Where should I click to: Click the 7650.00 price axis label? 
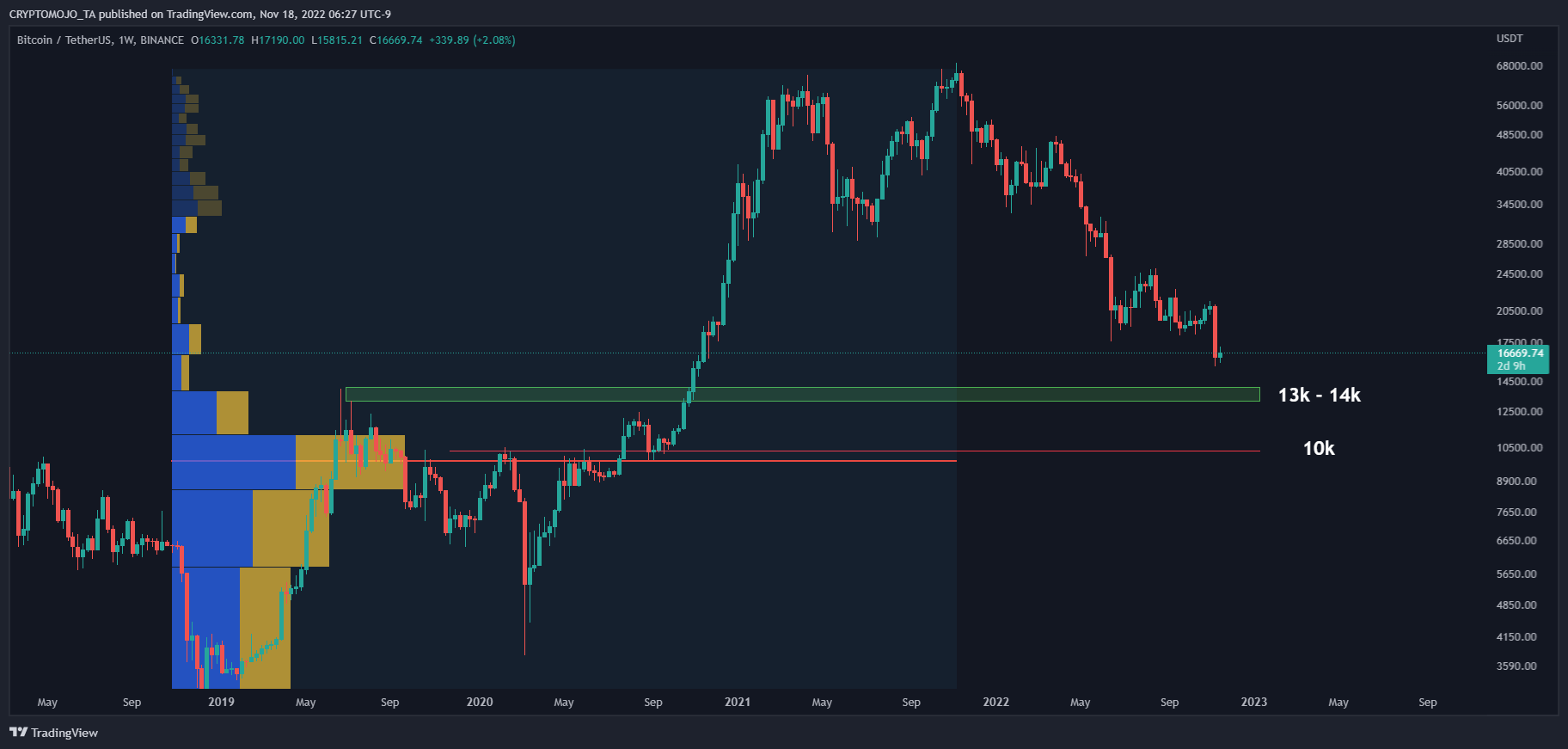coord(1516,513)
